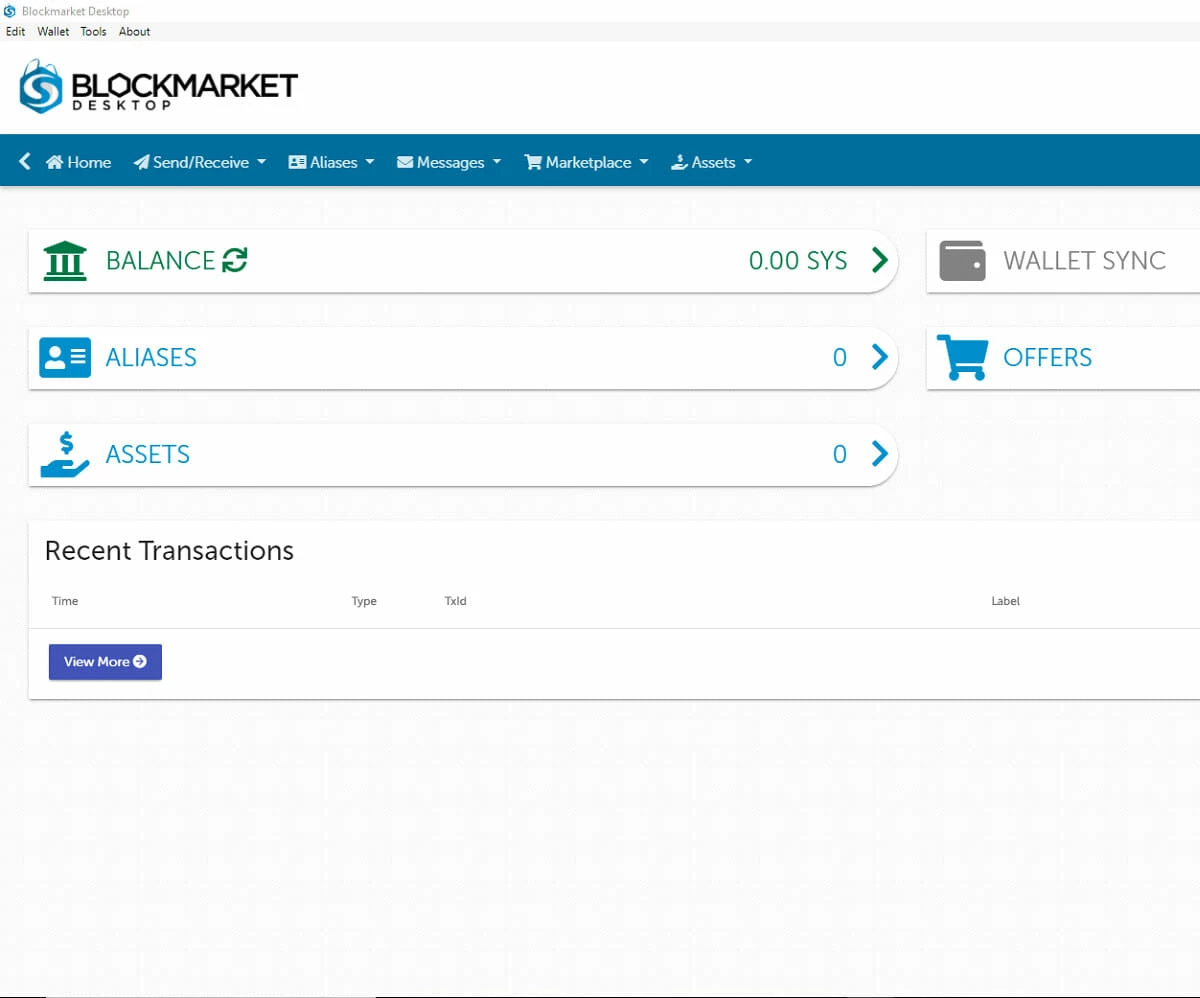Click the green bank building icon

pos(65,261)
